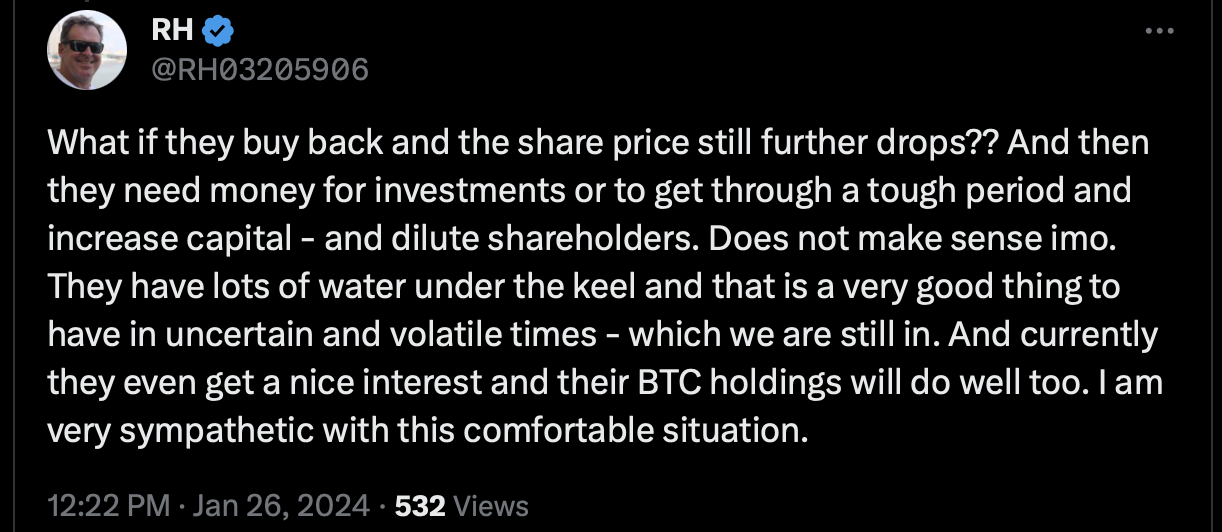1222x532 pixels.
Task: Click the Jan 26, 2024 date
Action: [282, 505]
